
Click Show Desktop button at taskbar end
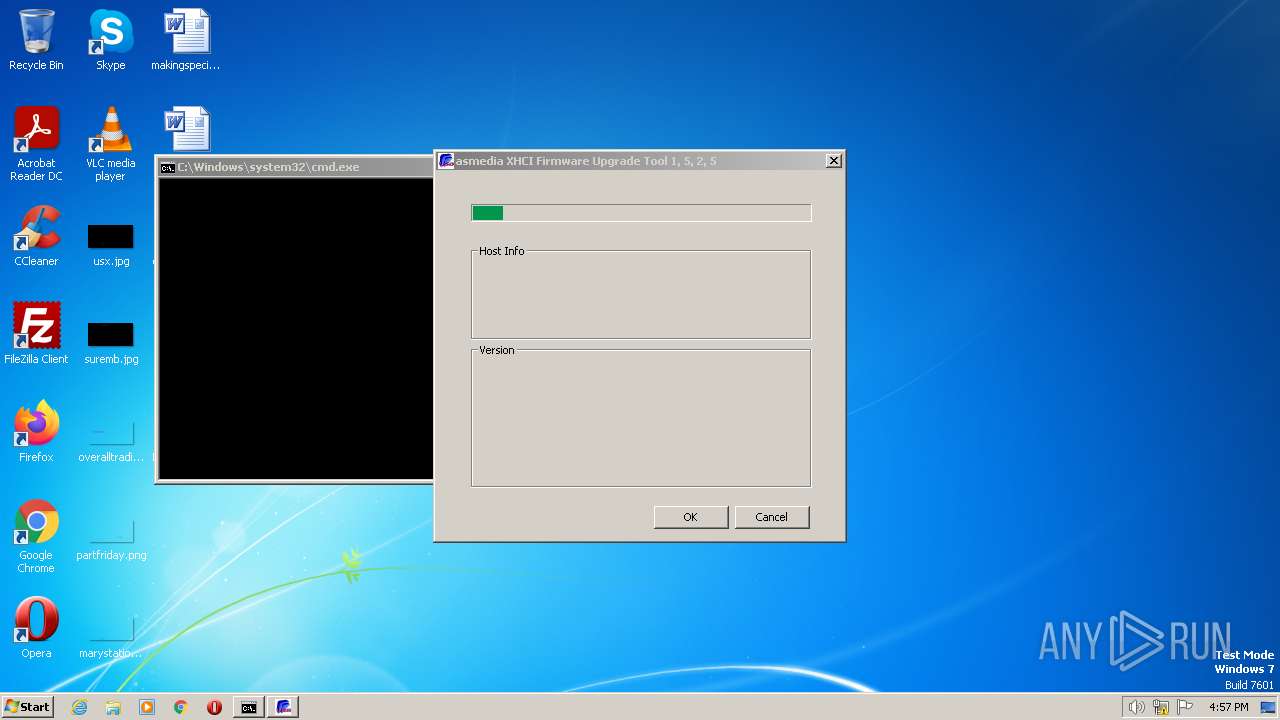coord(1270,707)
